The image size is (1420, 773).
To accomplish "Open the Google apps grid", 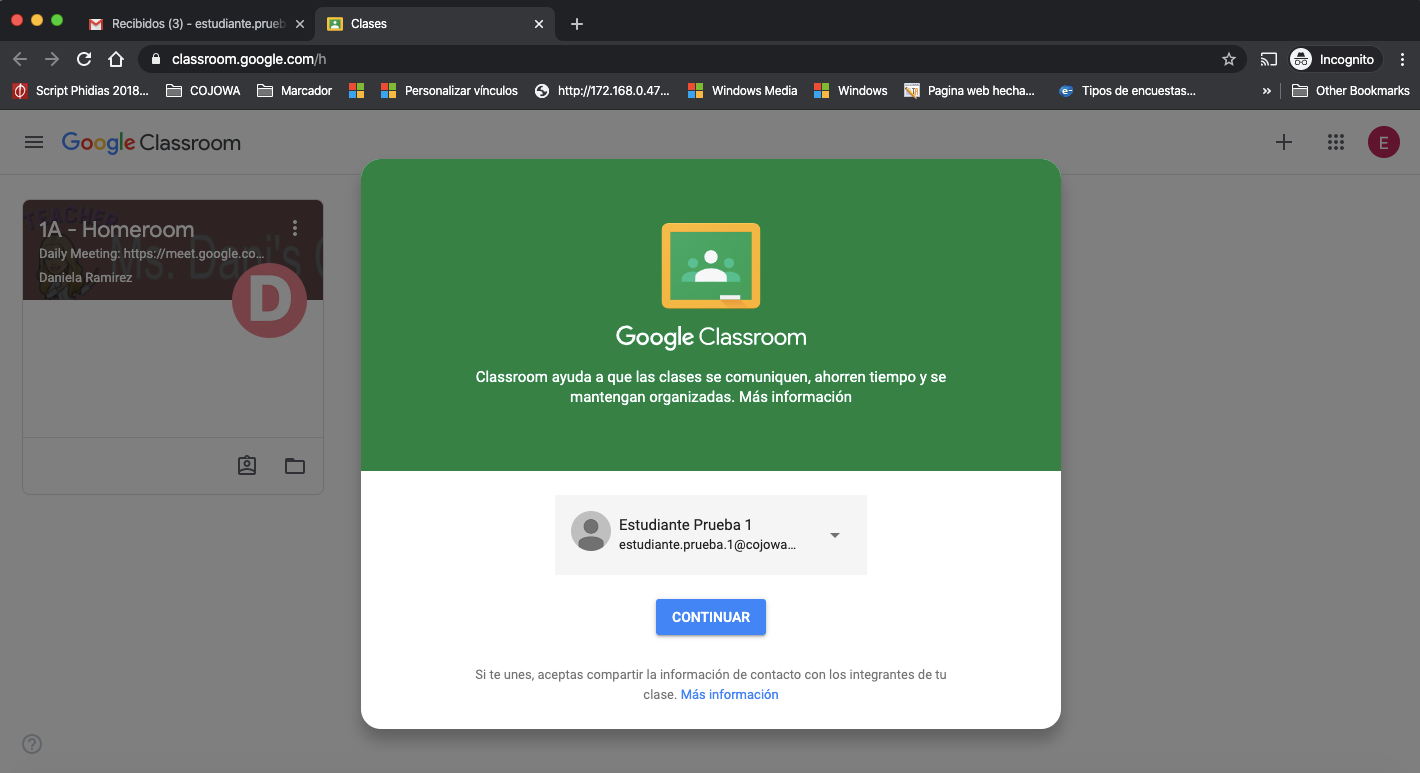I will click(x=1335, y=142).
